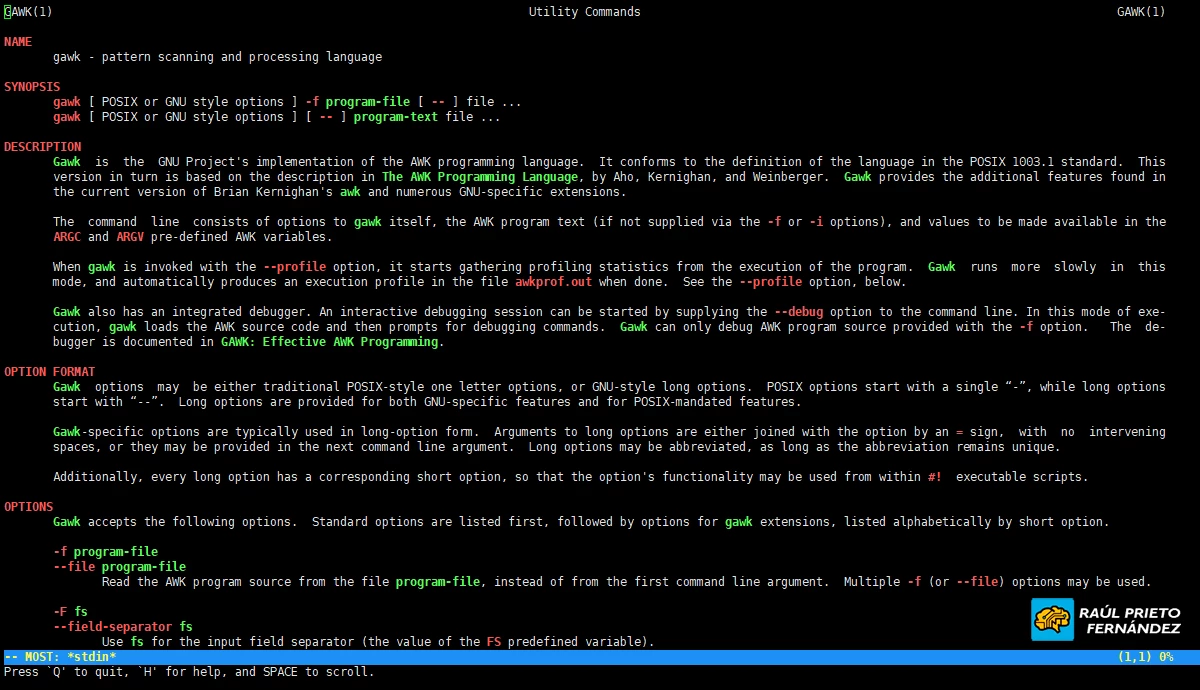Click the MOST: *stdin* status bar label
Screen dimensions: 1200x690
tap(66, 657)
